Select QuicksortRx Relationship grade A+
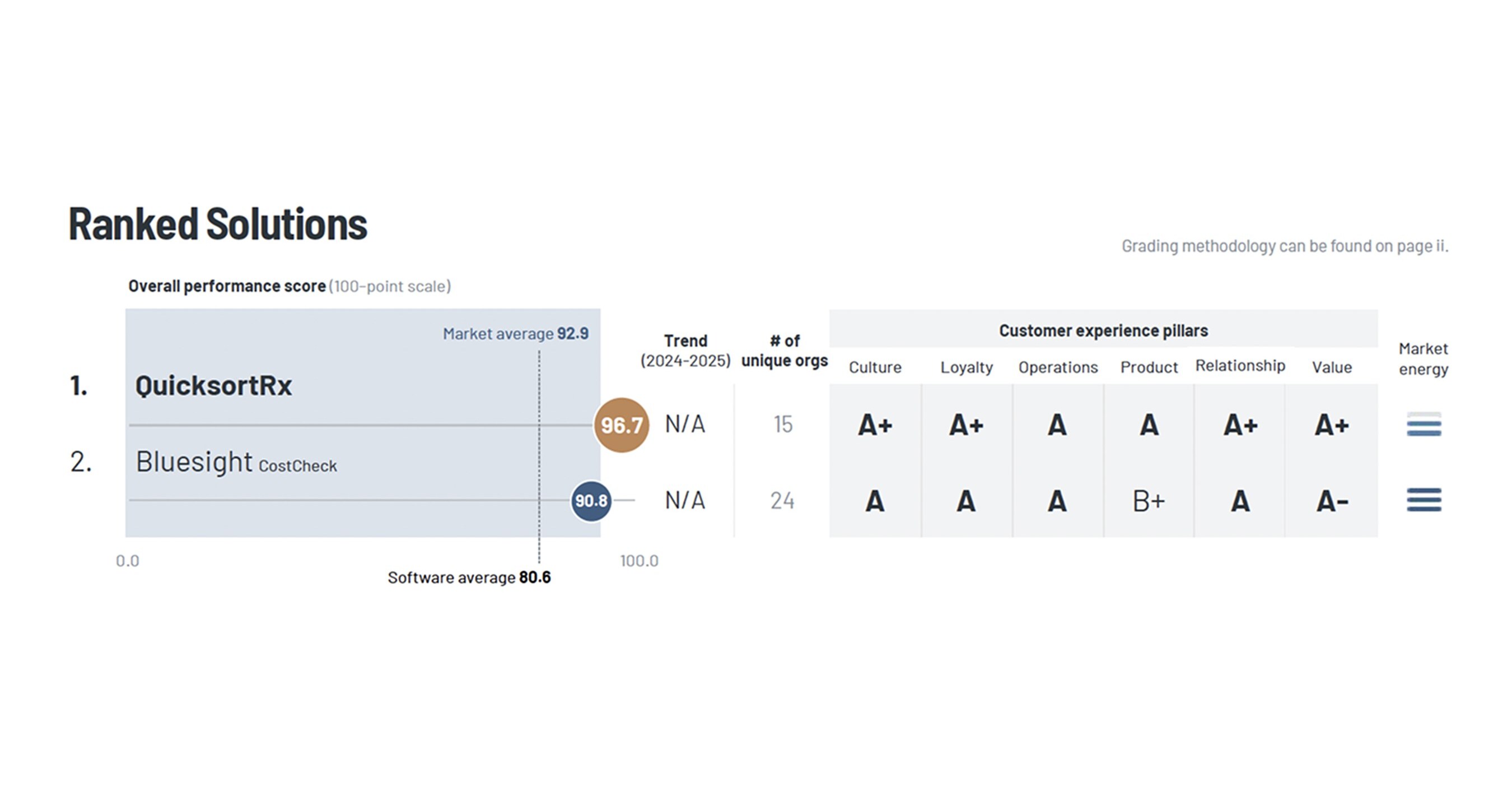 click(x=1240, y=425)
